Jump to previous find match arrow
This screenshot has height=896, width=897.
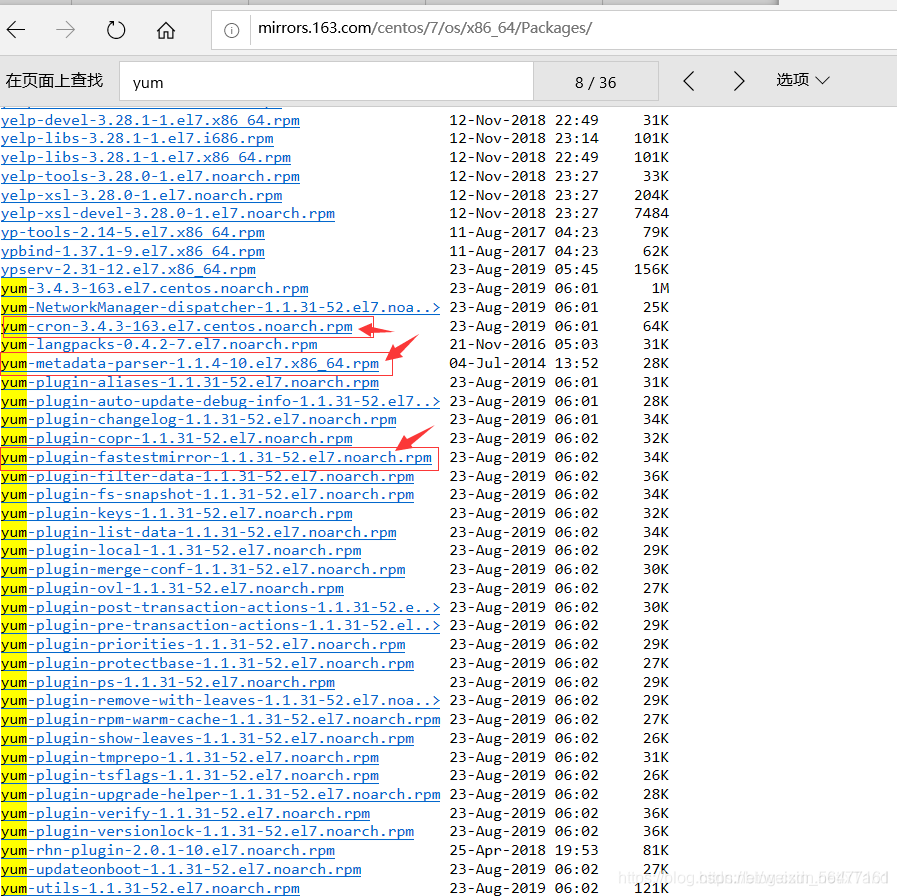[689, 81]
